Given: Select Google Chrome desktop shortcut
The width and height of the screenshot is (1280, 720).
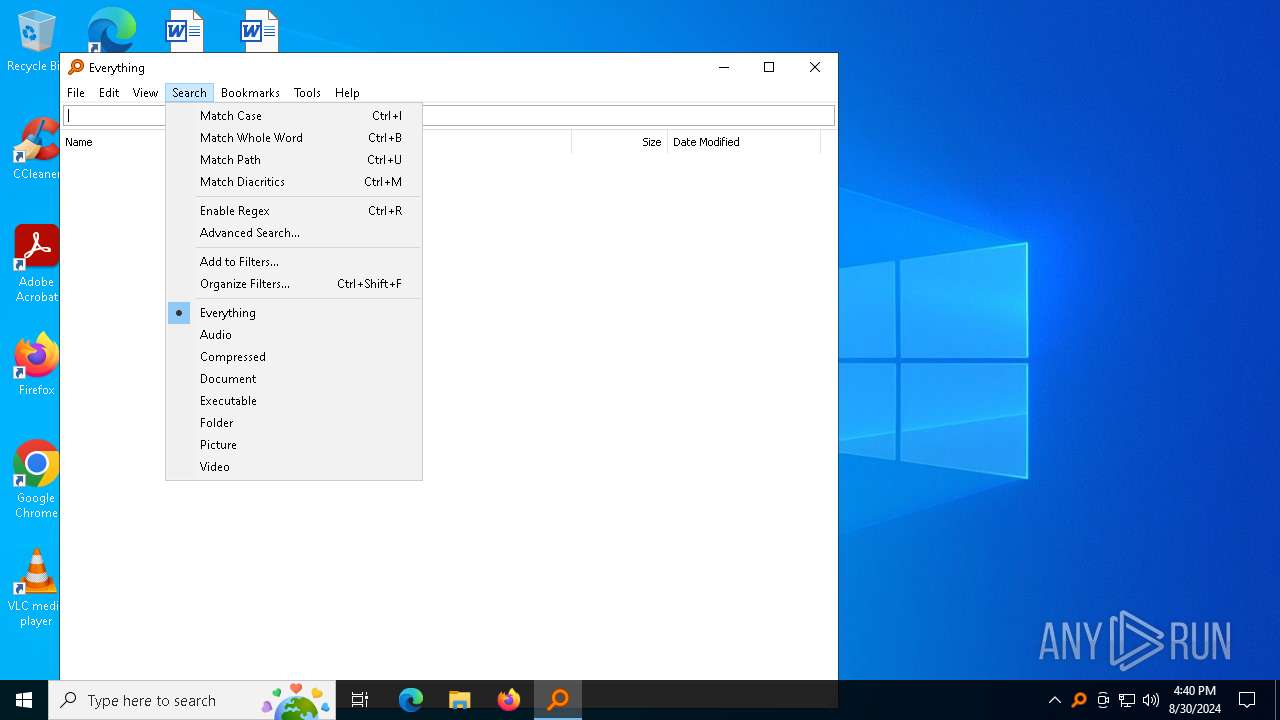Looking at the screenshot, I should coord(36,479).
